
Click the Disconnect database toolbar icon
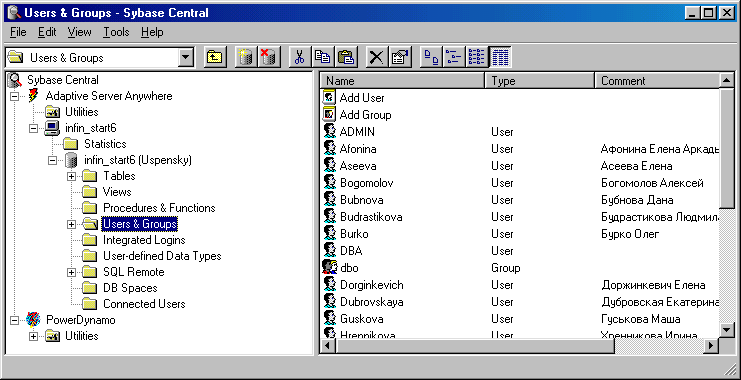point(269,57)
